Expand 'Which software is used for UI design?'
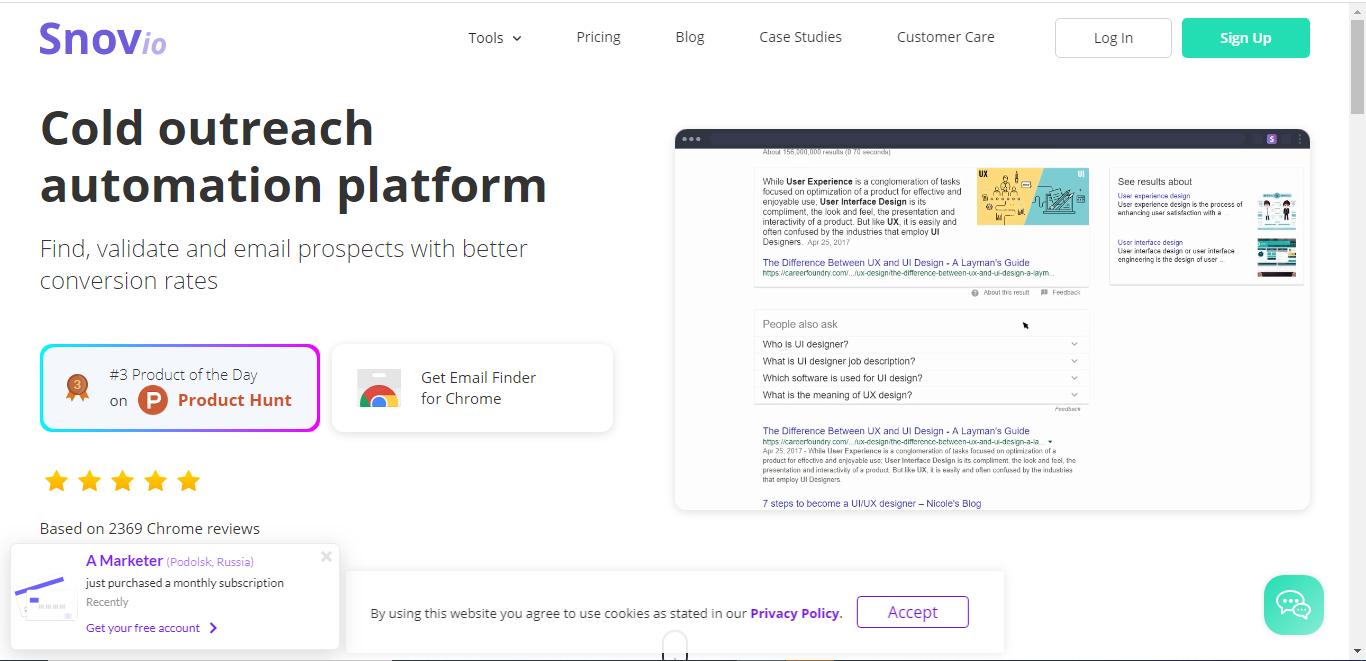 921,378
